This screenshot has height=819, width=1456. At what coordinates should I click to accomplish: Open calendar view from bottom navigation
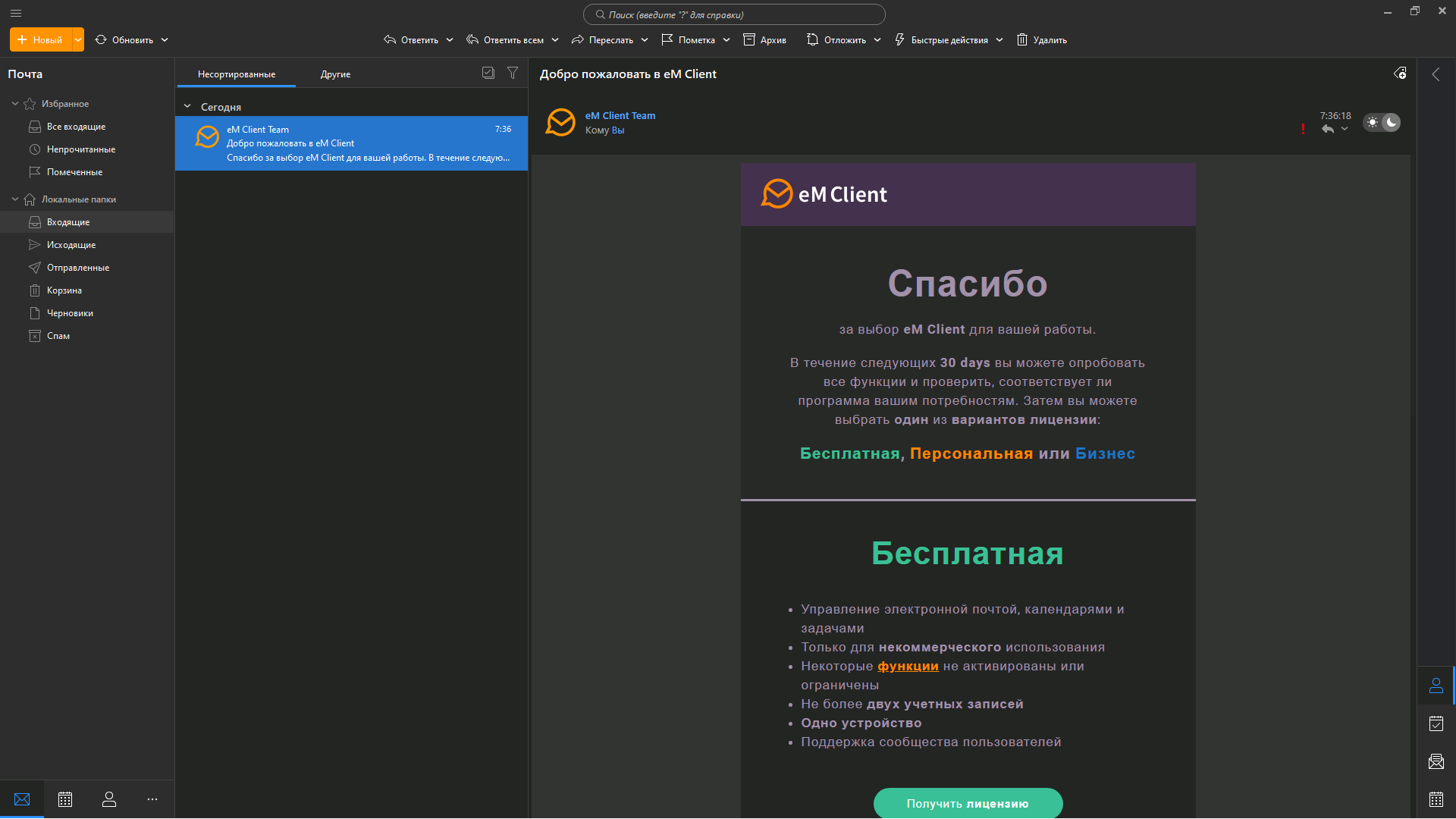coord(65,799)
